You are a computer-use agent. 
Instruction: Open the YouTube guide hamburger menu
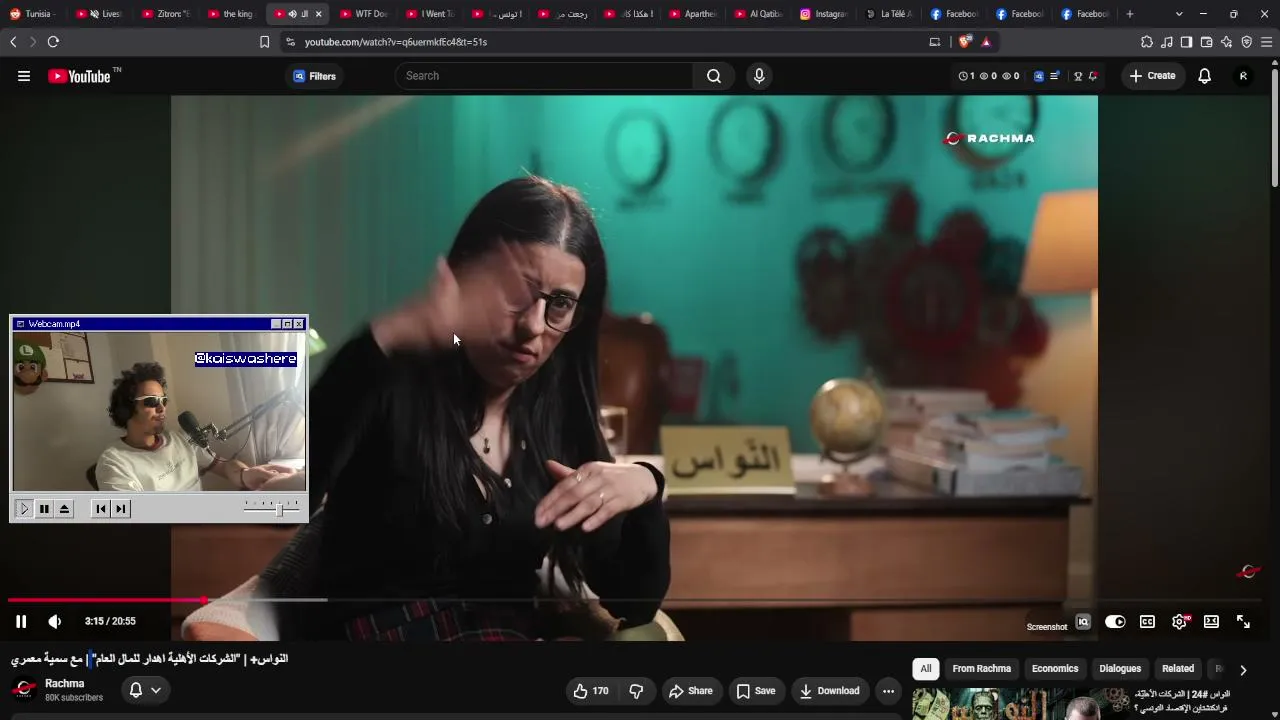click(x=24, y=76)
